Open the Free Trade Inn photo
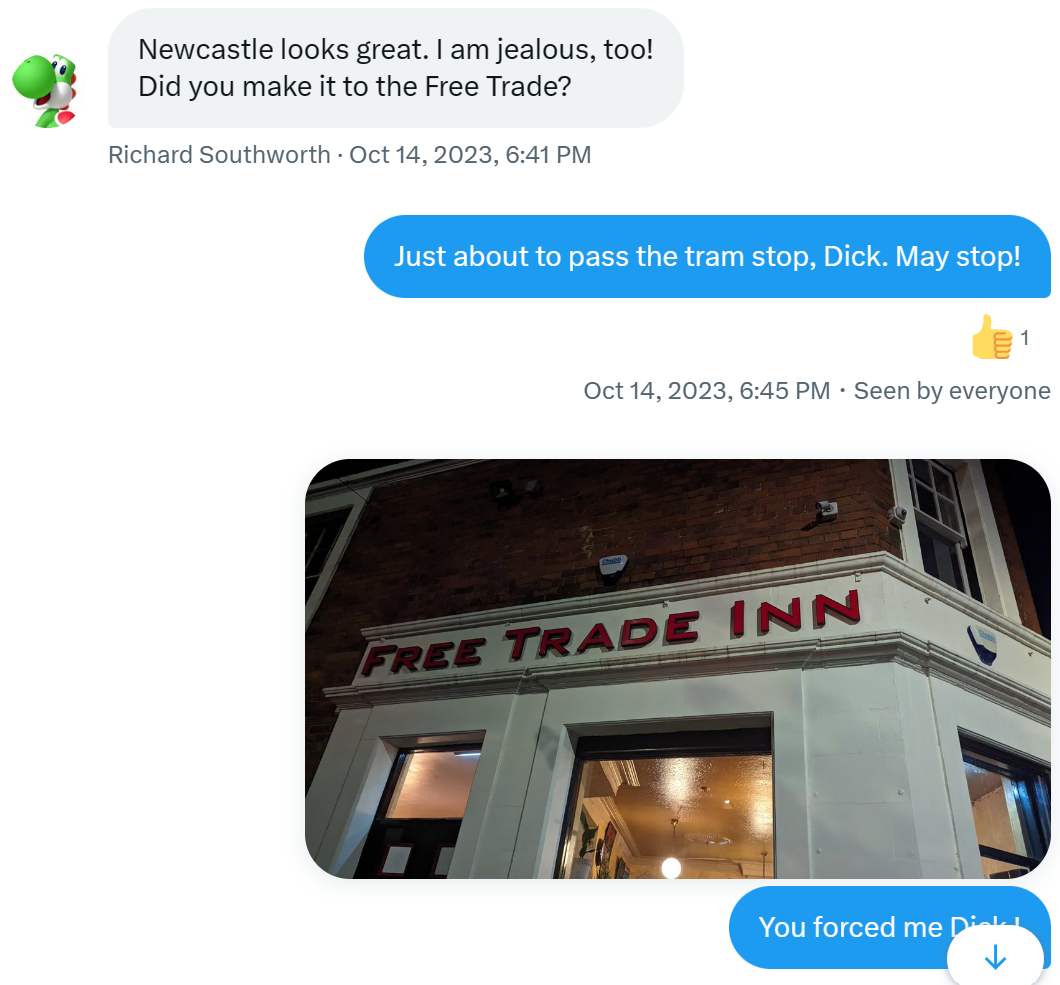This screenshot has height=985, width=1060. [677, 669]
